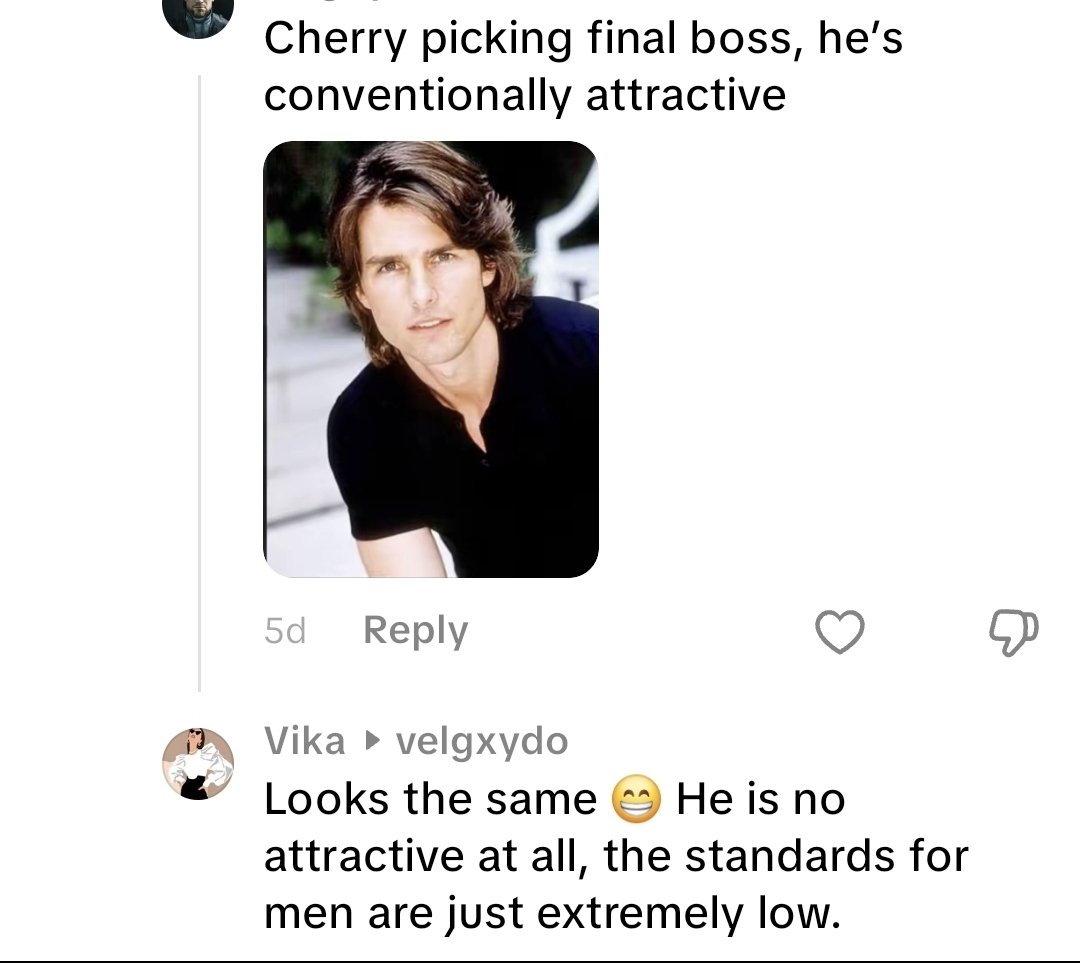
Task: Tap Vika's profile avatar
Action: (x=198, y=763)
